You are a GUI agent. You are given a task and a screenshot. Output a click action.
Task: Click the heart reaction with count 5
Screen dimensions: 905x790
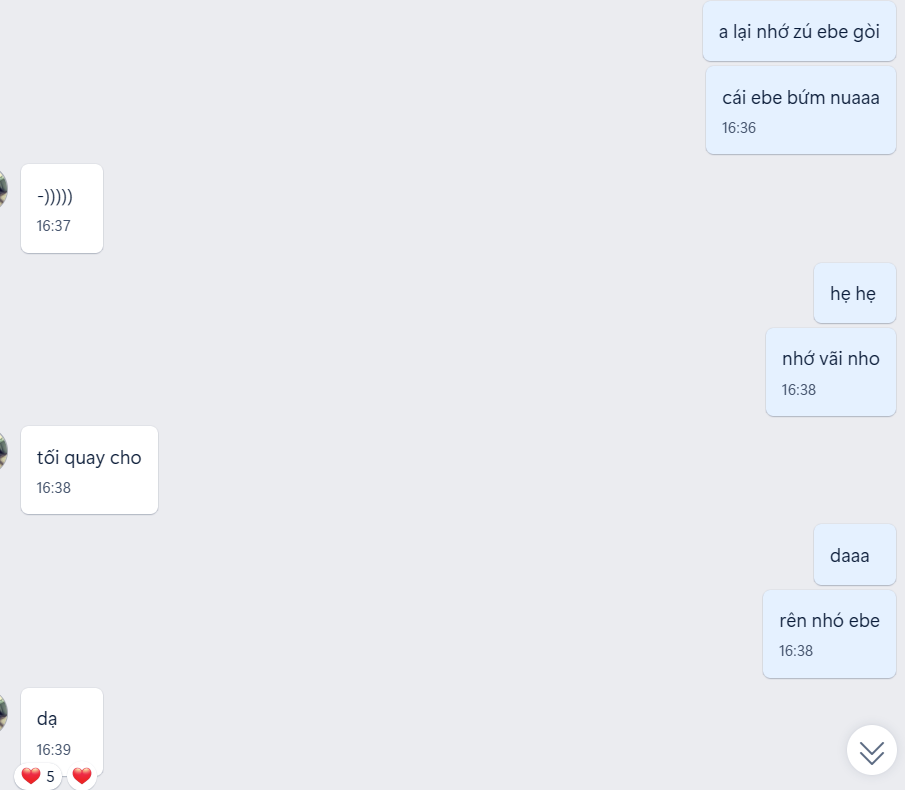[38, 776]
